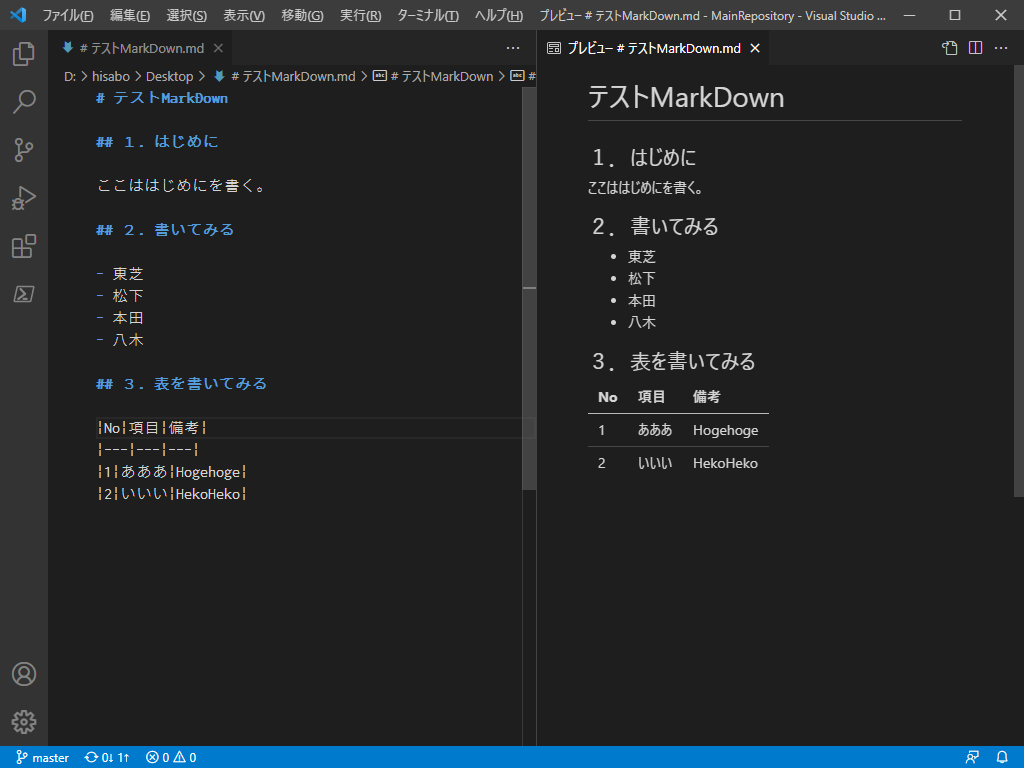The width and height of the screenshot is (1024, 768).
Task: Split the editor from the preview toolbar
Action: [x=974, y=47]
